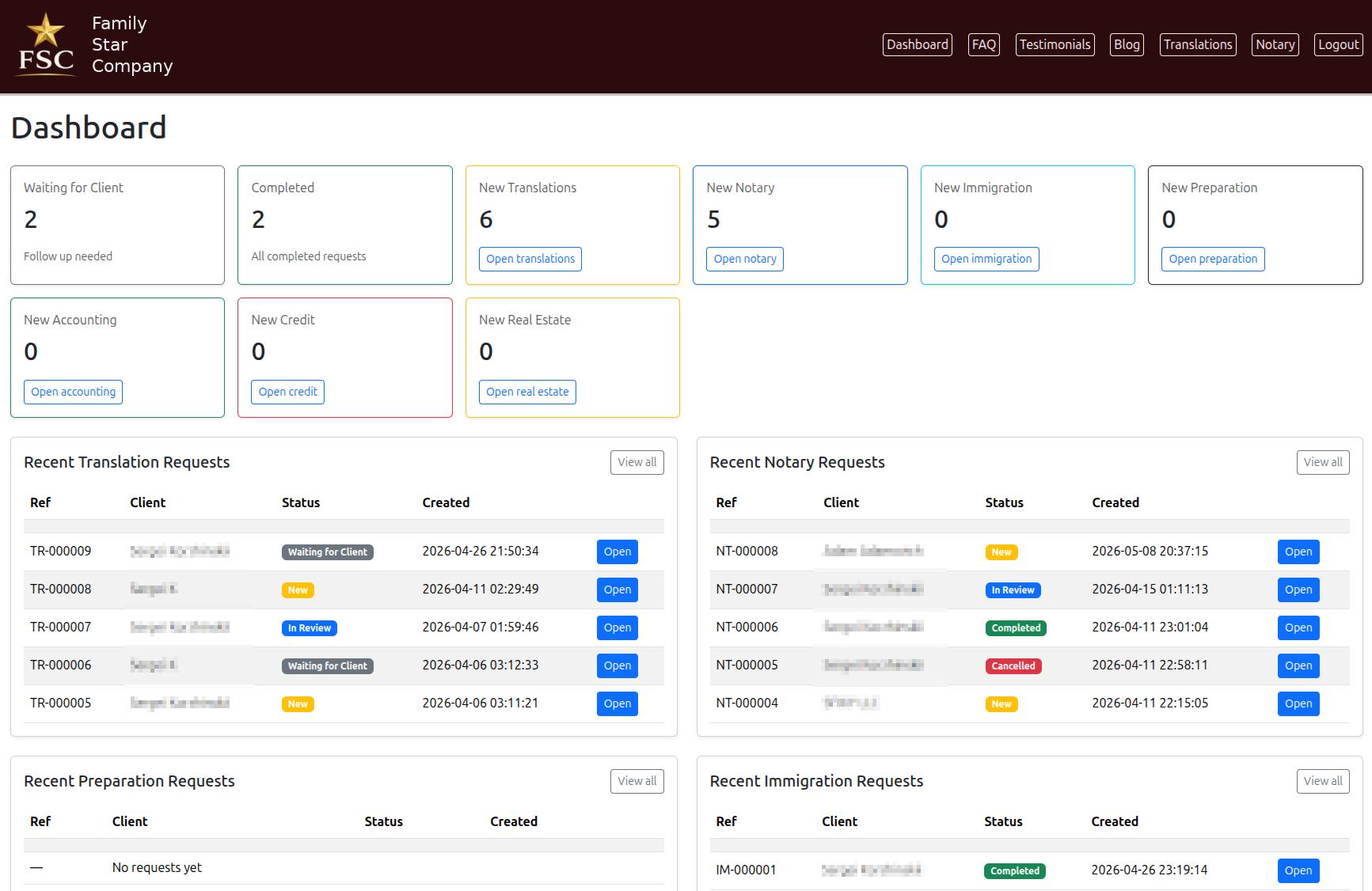
Task: Click the FSC star logo
Action: click(46, 45)
